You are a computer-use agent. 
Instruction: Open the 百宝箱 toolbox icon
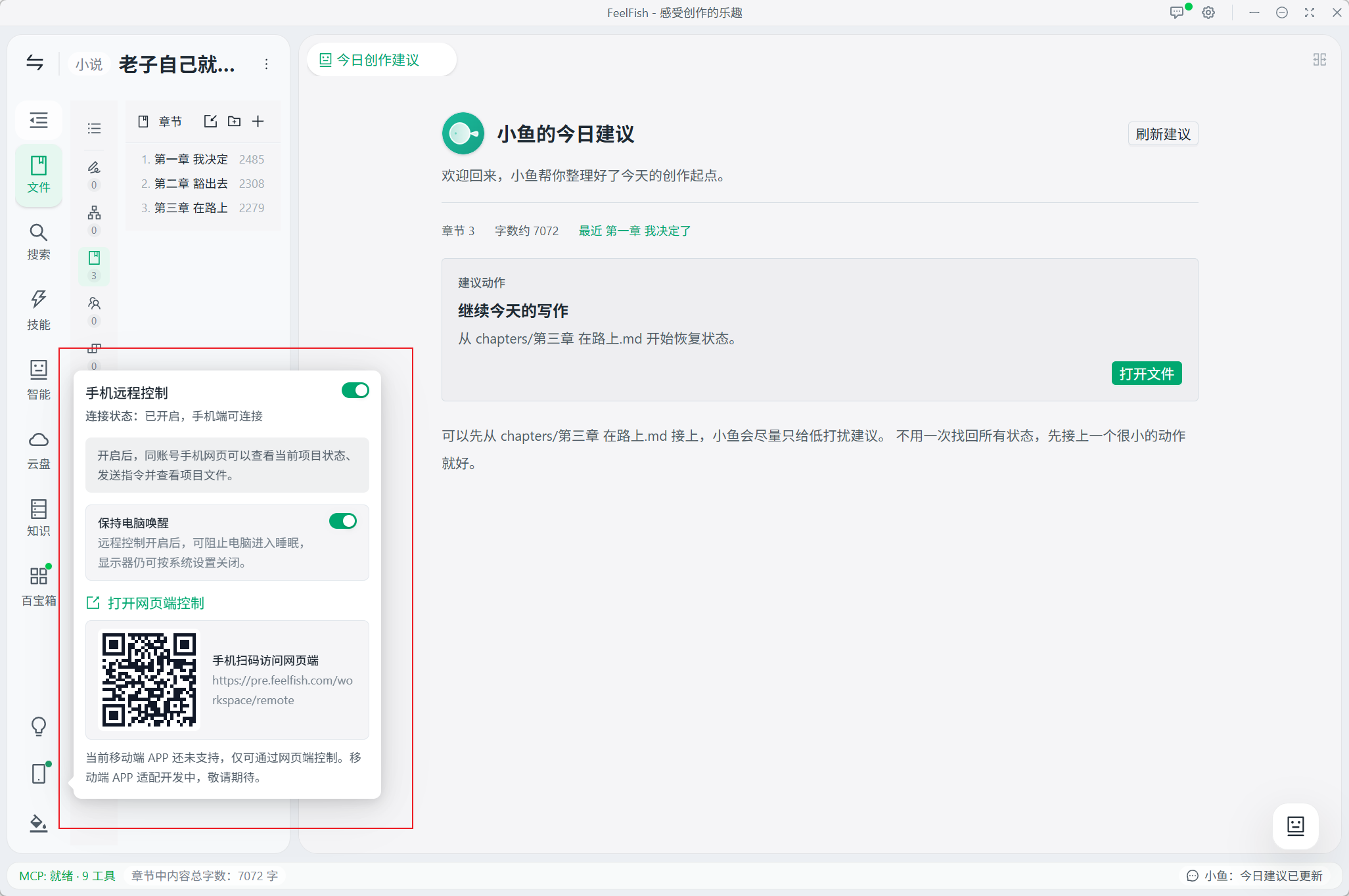click(x=38, y=586)
